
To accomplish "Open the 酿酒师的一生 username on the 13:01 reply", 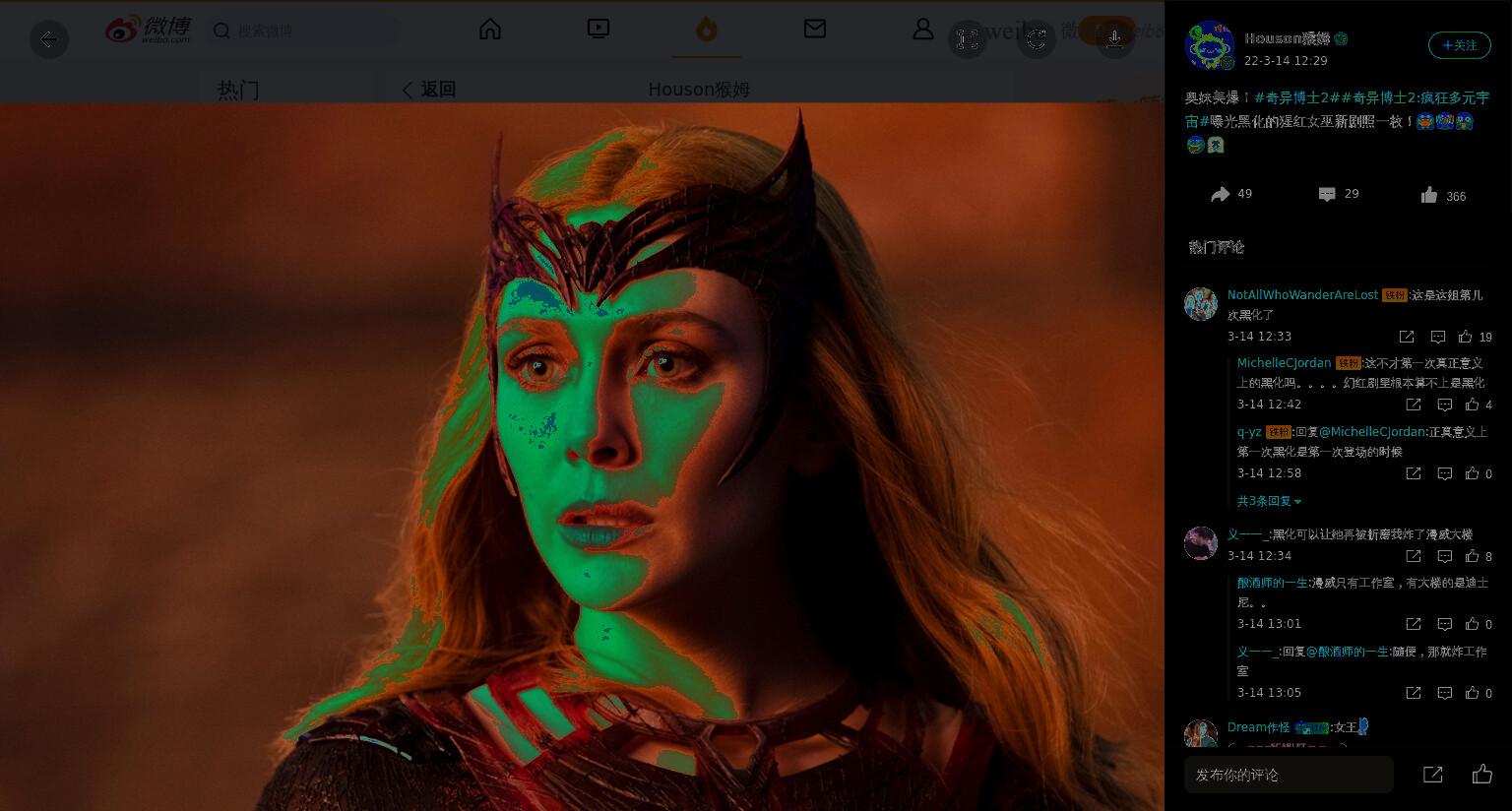I will pyautogui.click(x=1273, y=583).
